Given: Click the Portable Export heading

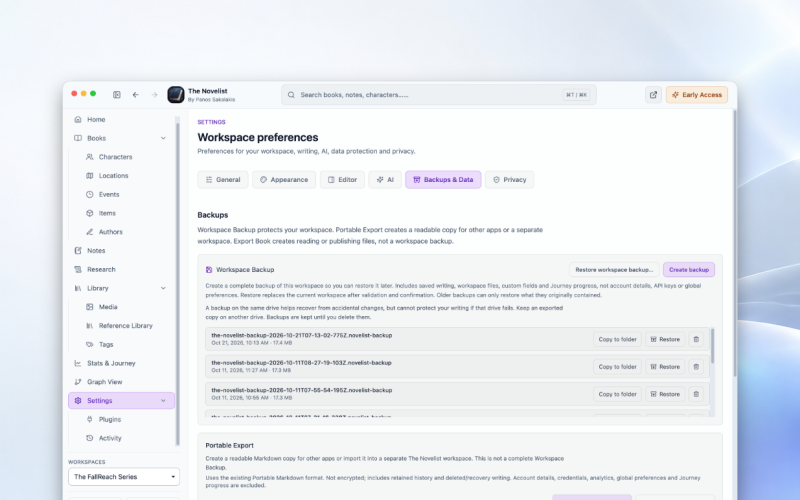Looking at the screenshot, I should click(x=230, y=445).
